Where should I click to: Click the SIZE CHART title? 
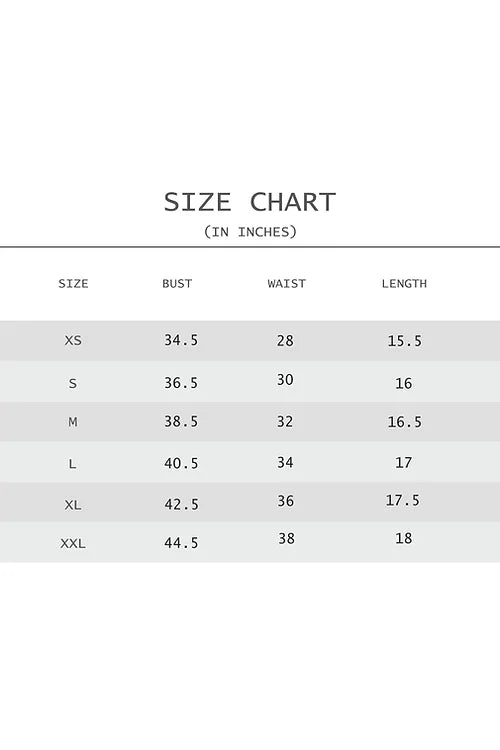[250, 202]
